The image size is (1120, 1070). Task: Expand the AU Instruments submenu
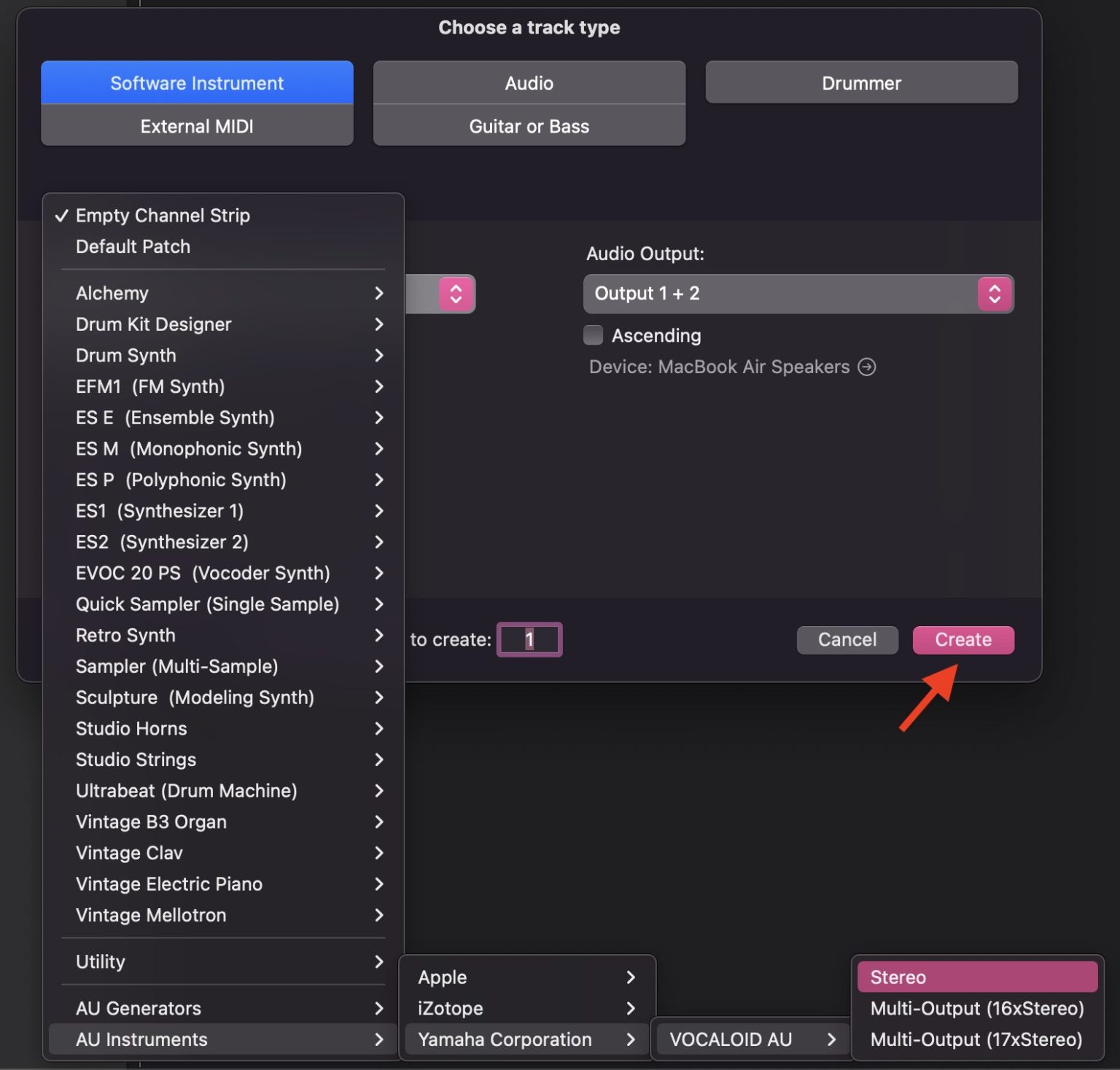(x=219, y=1039)
